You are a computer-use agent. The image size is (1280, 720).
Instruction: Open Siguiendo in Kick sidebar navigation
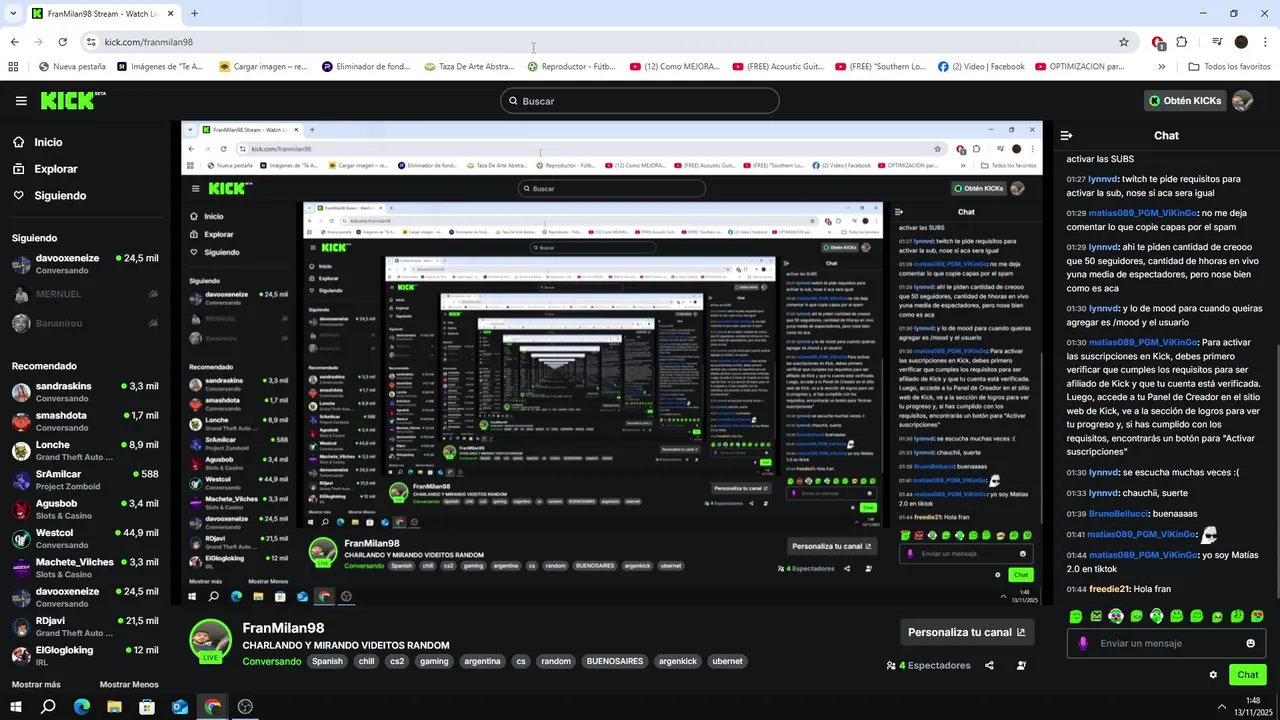[x=50, y=196]
